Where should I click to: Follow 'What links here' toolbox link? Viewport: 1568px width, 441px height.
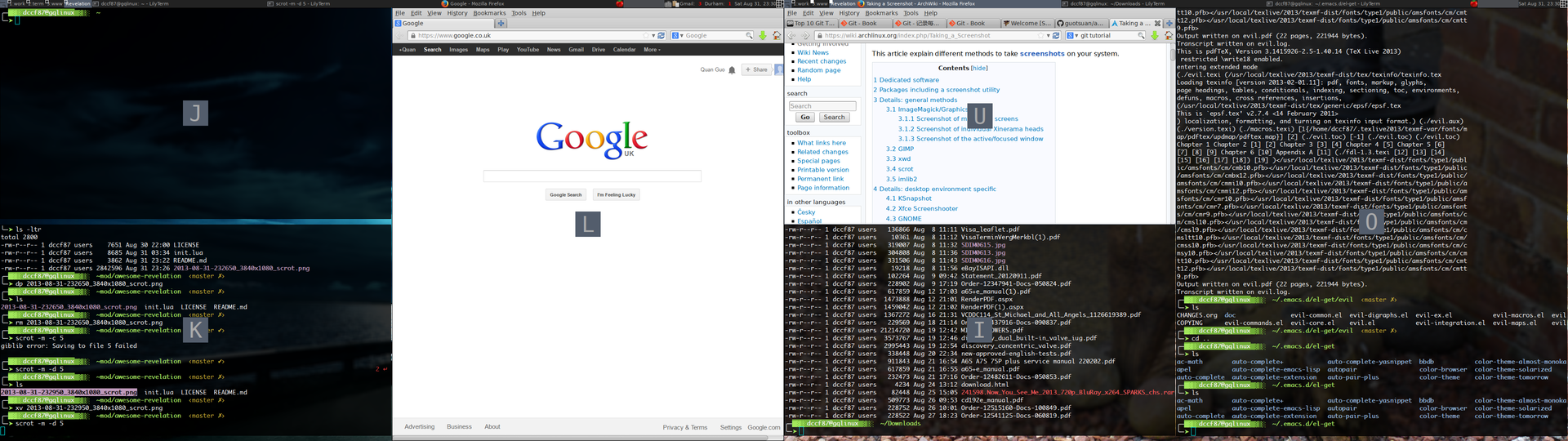click(822, 143)
